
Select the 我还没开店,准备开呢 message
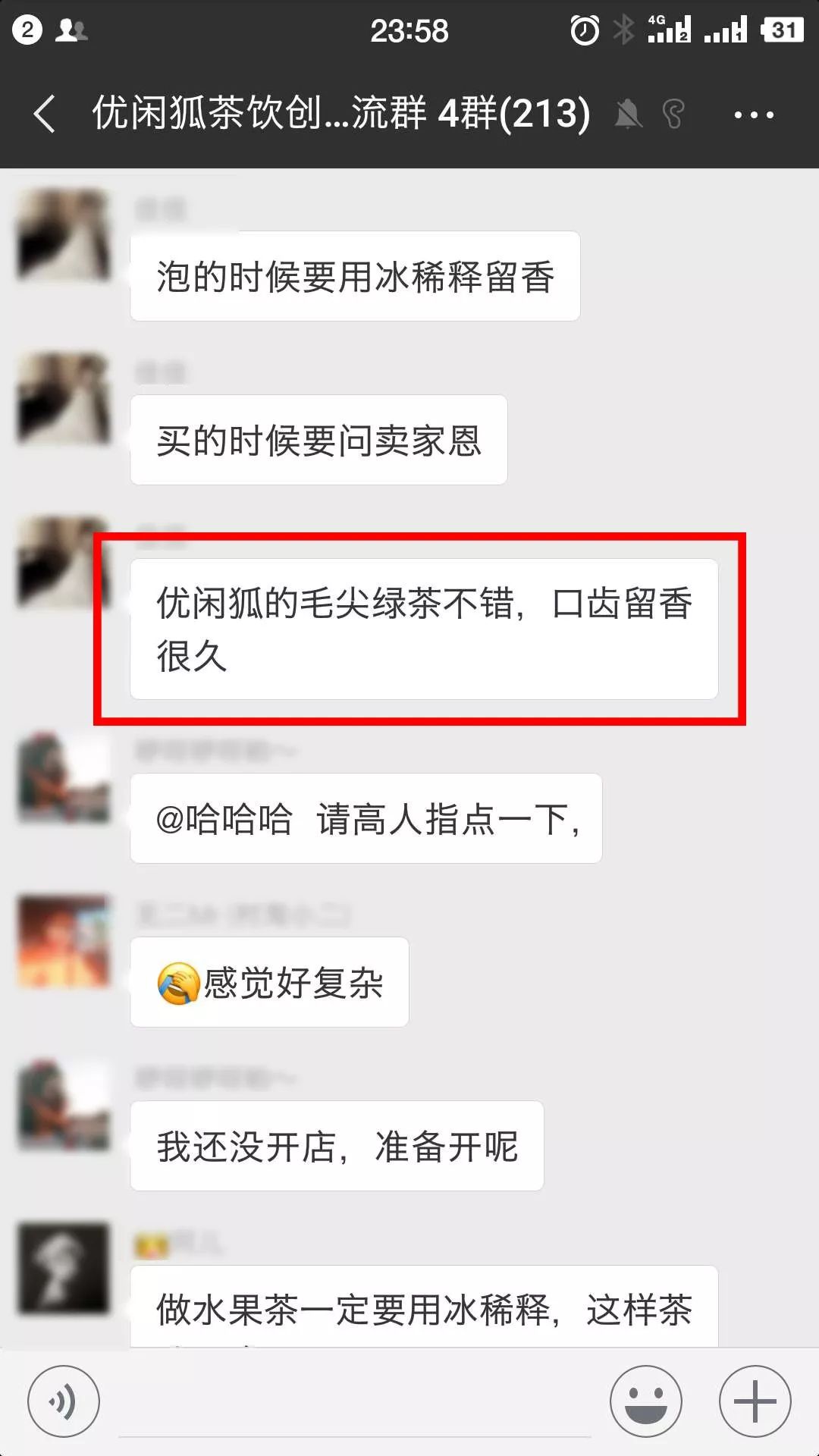click(337, 1146)
